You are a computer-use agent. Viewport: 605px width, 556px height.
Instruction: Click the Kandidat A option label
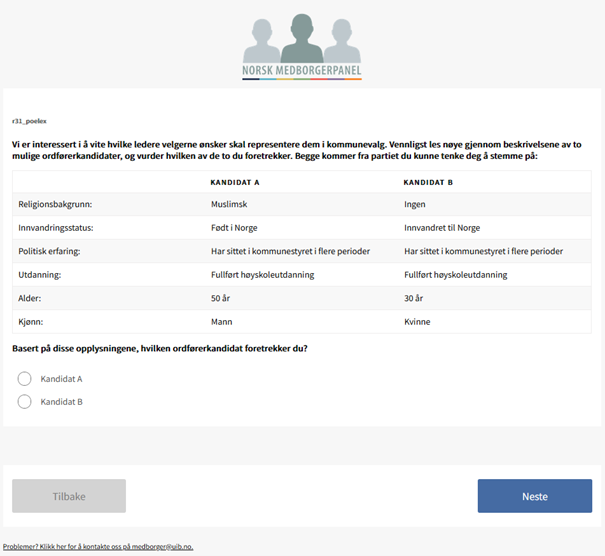coord(61,379)
